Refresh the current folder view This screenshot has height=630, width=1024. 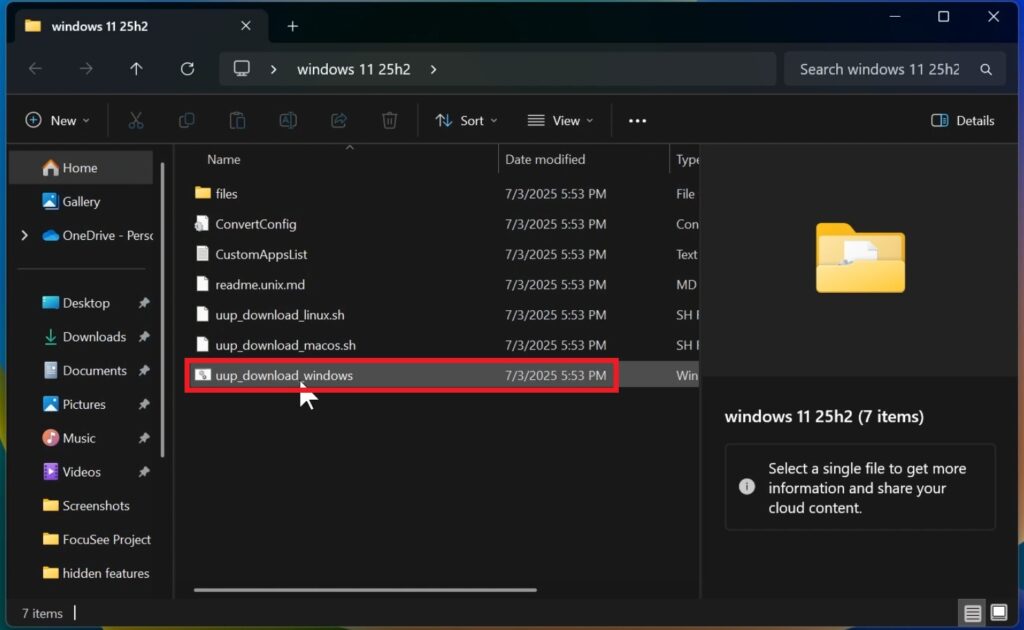(x=187, y=69)
